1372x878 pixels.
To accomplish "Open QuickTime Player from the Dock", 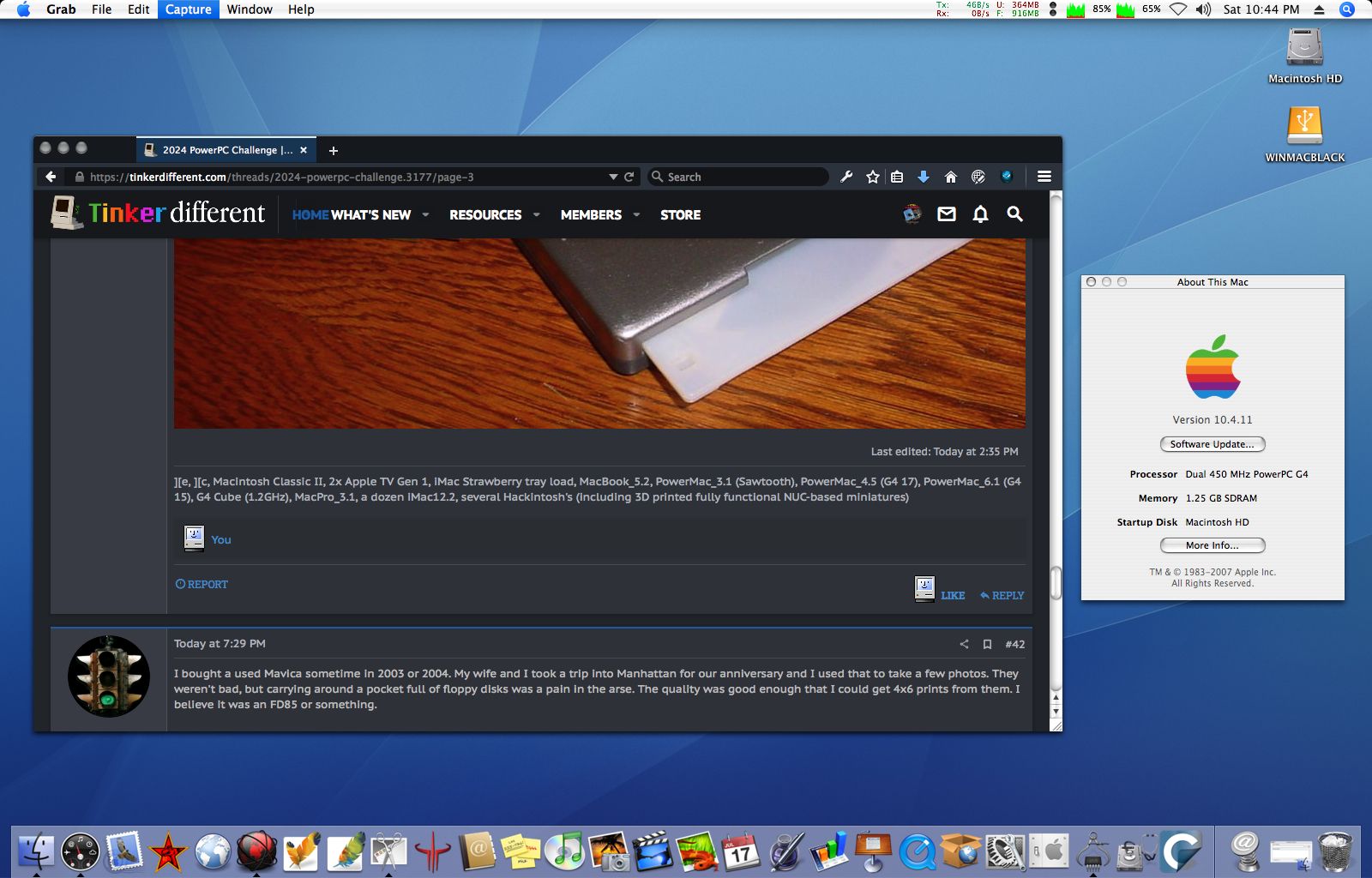I will [x=917, y=852].
